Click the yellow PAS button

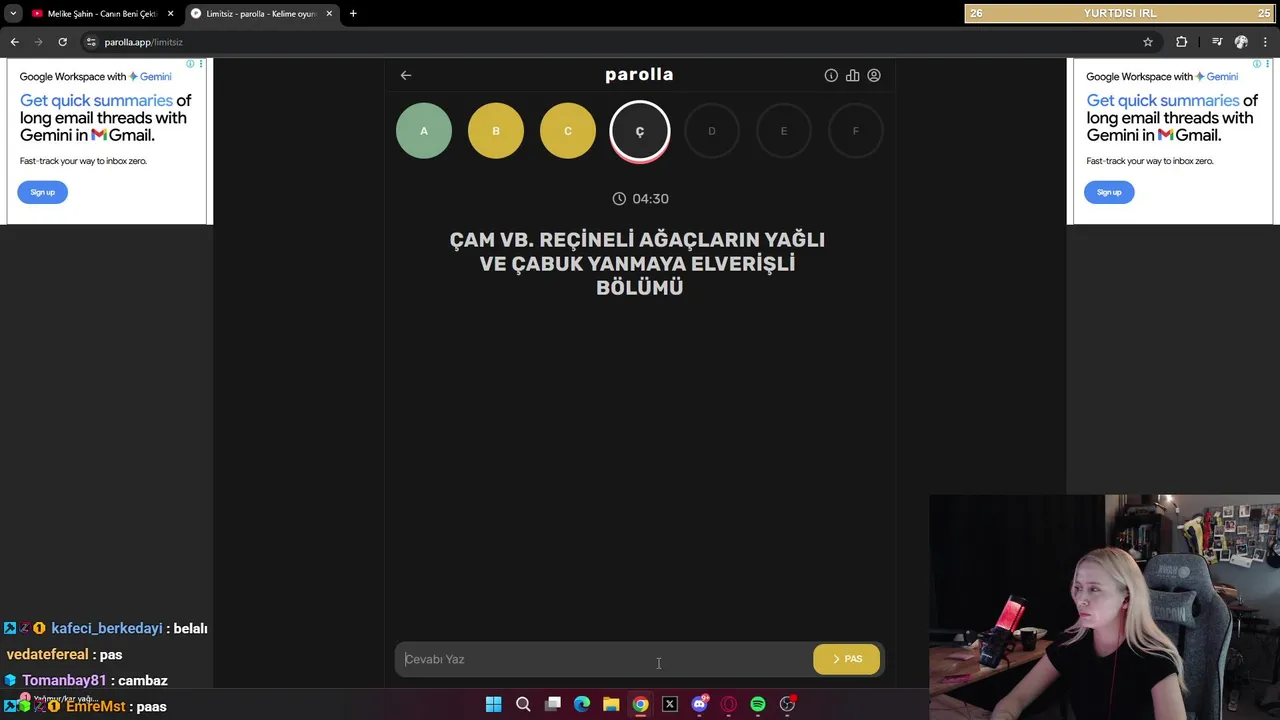click(846, 659)
